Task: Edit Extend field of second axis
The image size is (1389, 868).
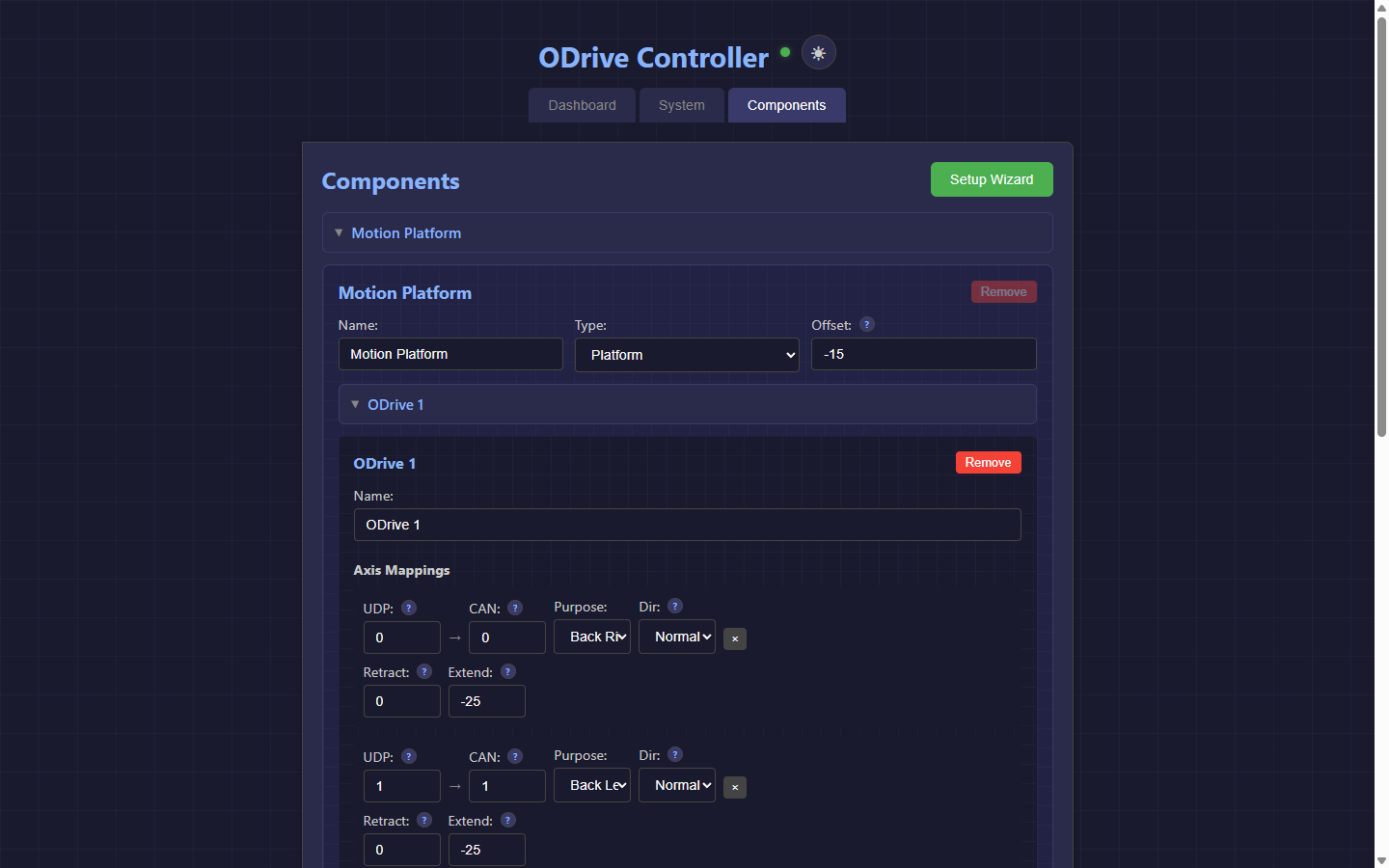Action: (487, 850)
